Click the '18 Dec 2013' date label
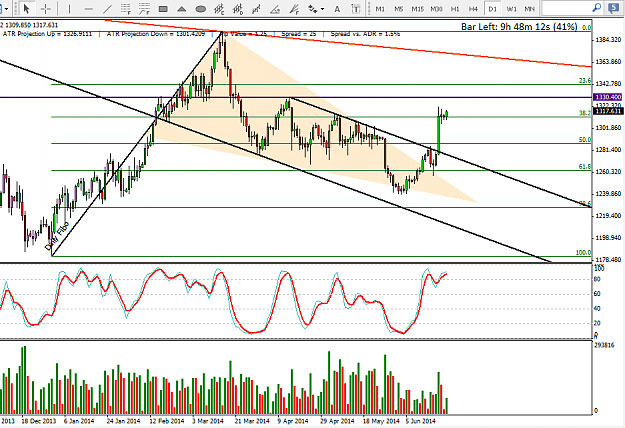The width and height of the screenshot is (625, 428). [x=39, y=421]
